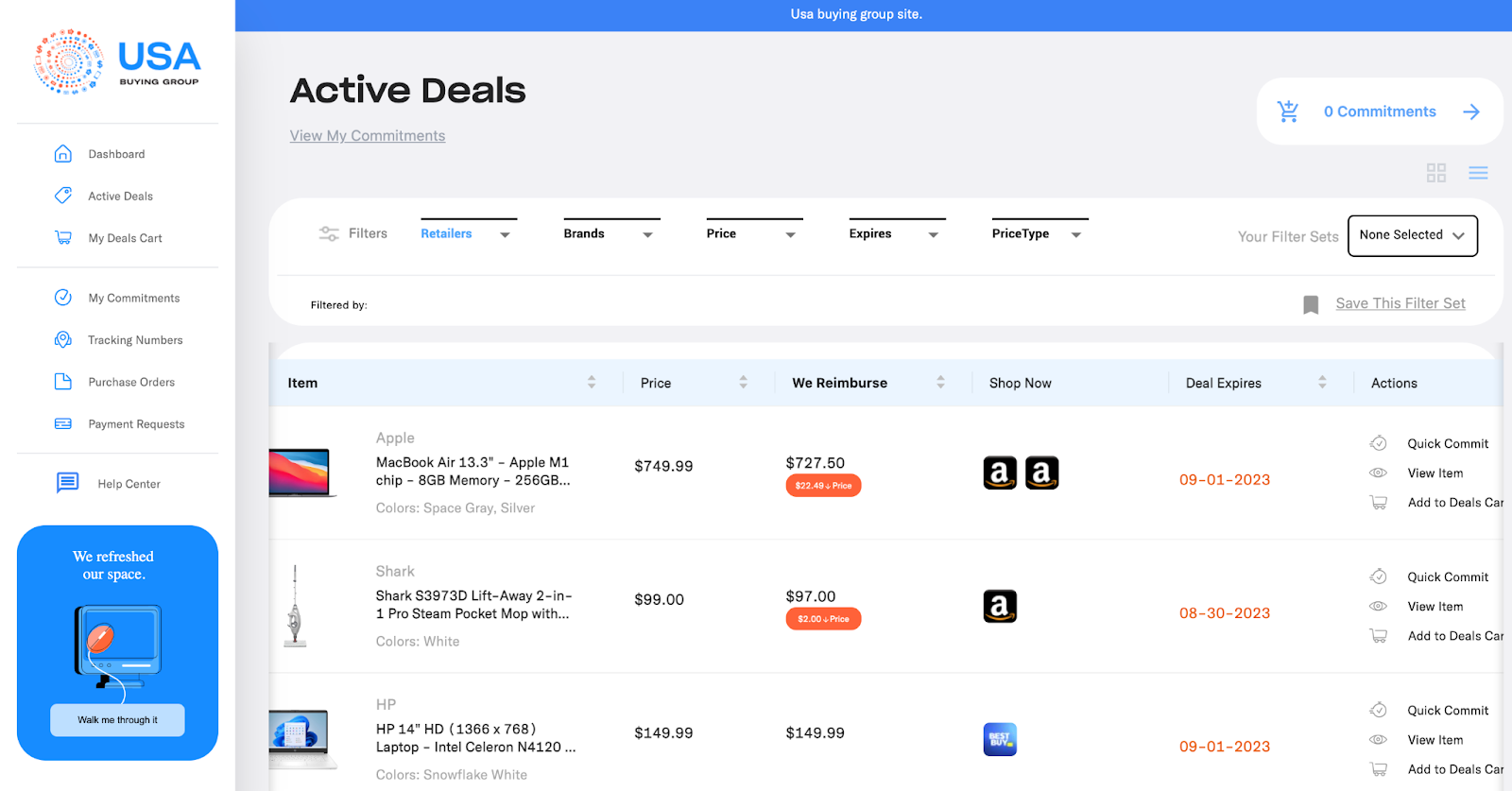Open the None Selected filter sets dropdown
The width and height of the screenshot is (1512, 791).
(1412, 235)
